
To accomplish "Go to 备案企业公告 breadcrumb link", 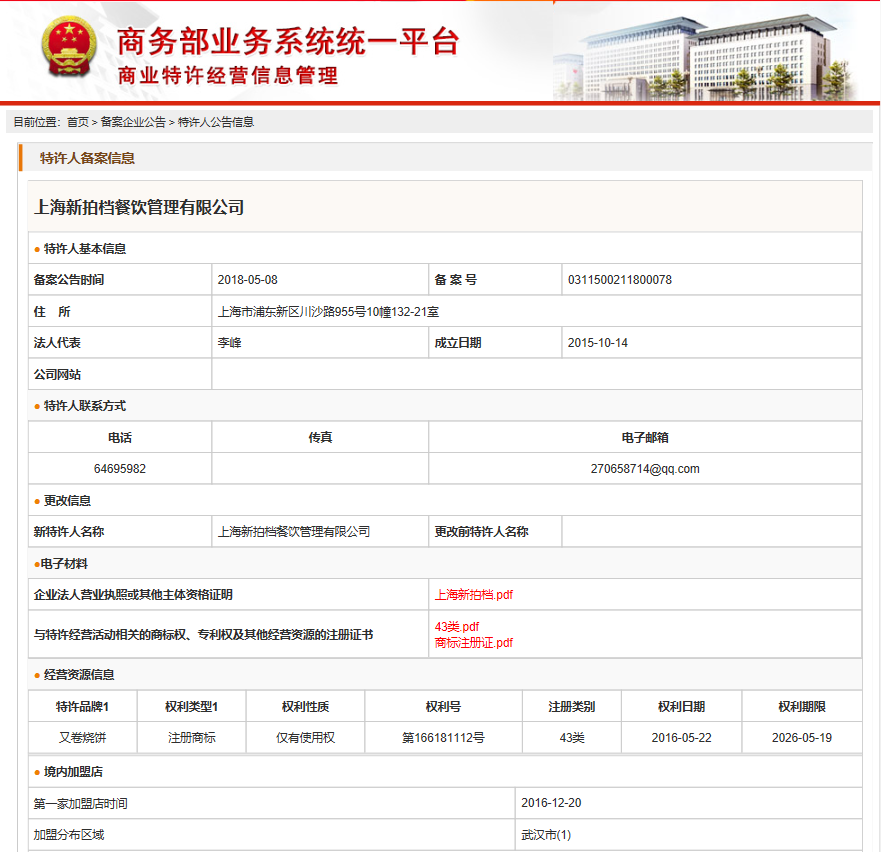I will [133, 122].
